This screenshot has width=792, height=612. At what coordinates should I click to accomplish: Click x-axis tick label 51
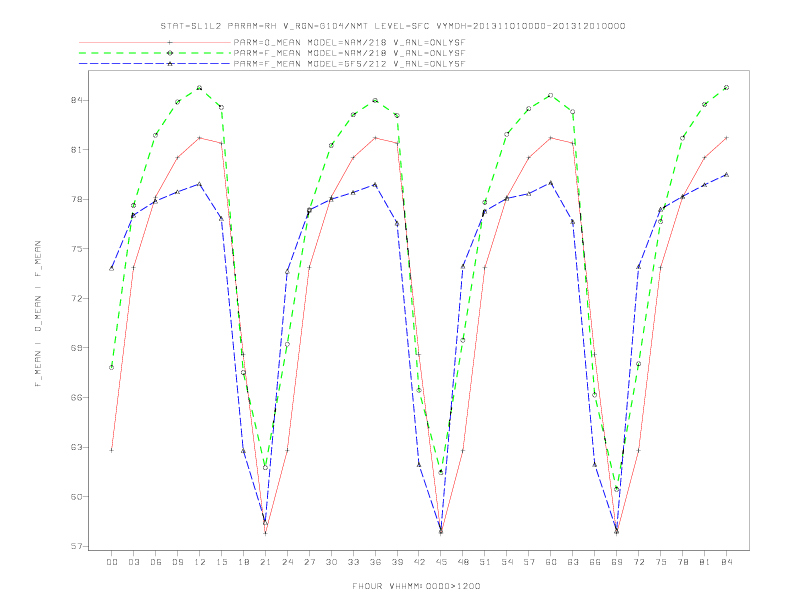pyautogui.click(x=485, y=562)
